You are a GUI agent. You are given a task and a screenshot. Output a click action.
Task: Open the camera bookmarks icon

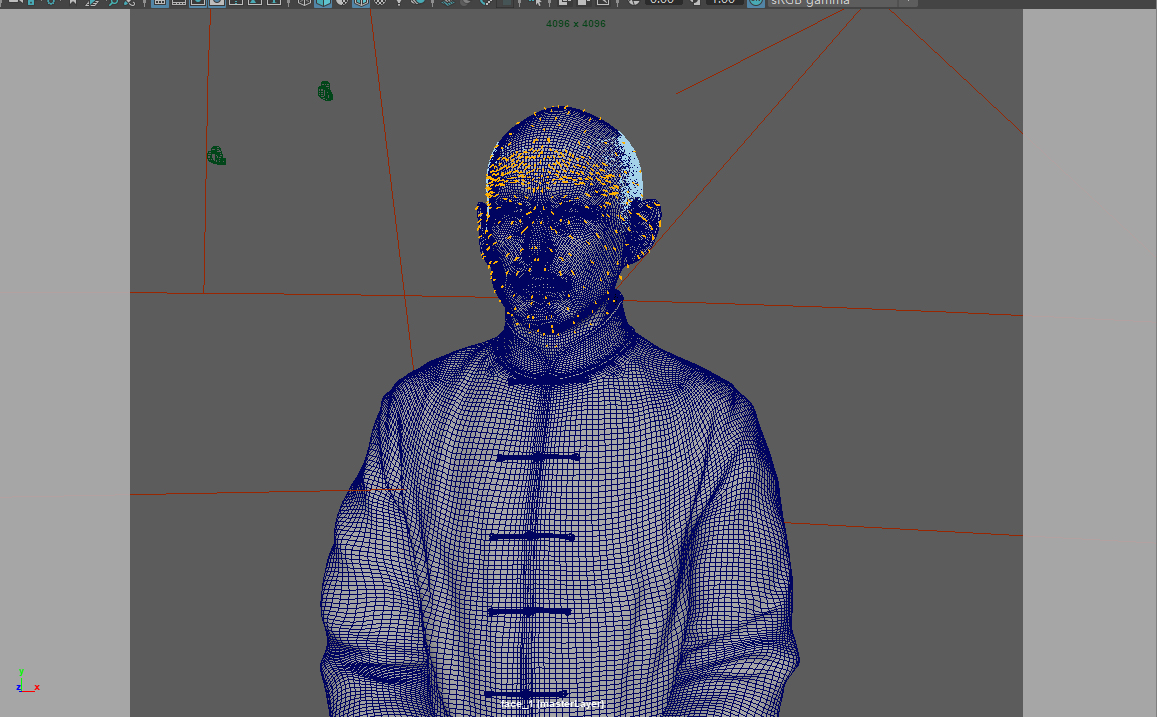click(72, 2)
